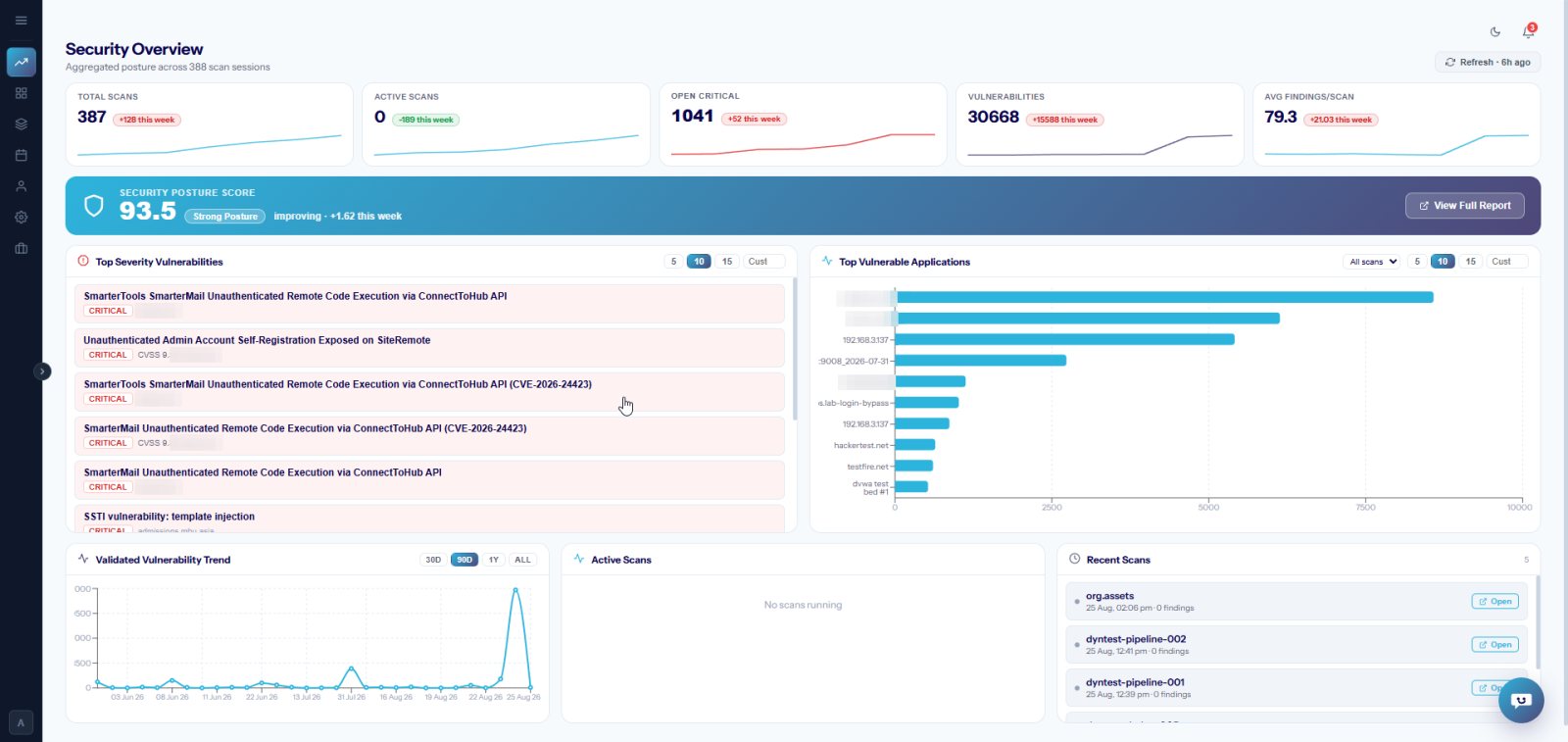1568x742 pixels.
Task: Open the briefcase icon in sidebar
Action: point(21,249)
